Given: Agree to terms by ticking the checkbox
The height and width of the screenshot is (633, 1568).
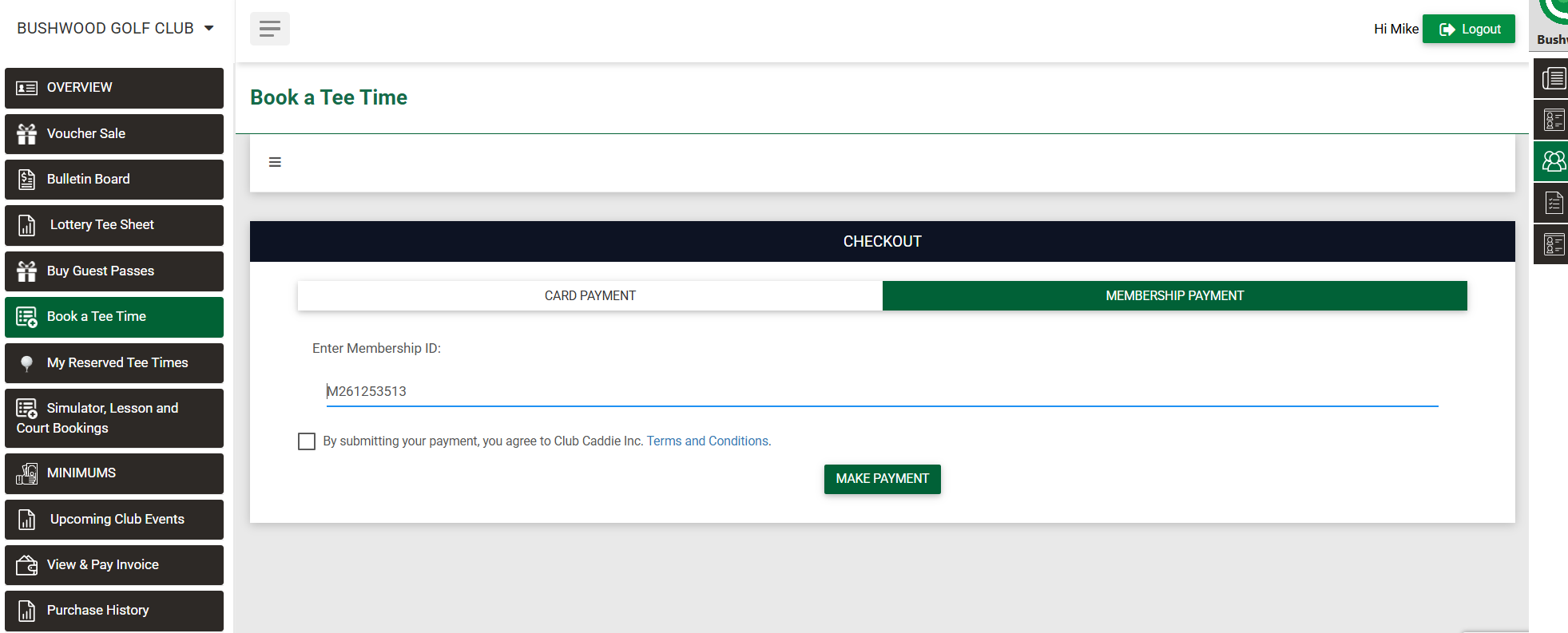Looking at the screenshot, I should coord(307,441).
